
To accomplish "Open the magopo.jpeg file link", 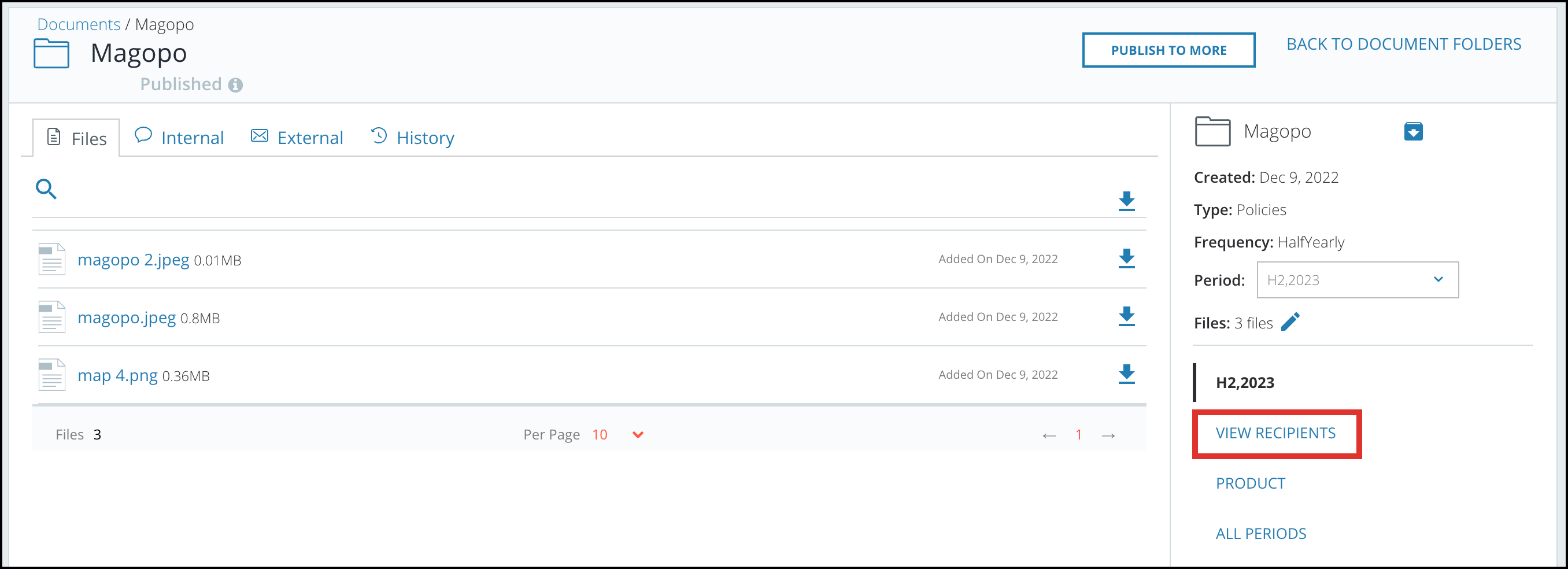I will (127, 317).
